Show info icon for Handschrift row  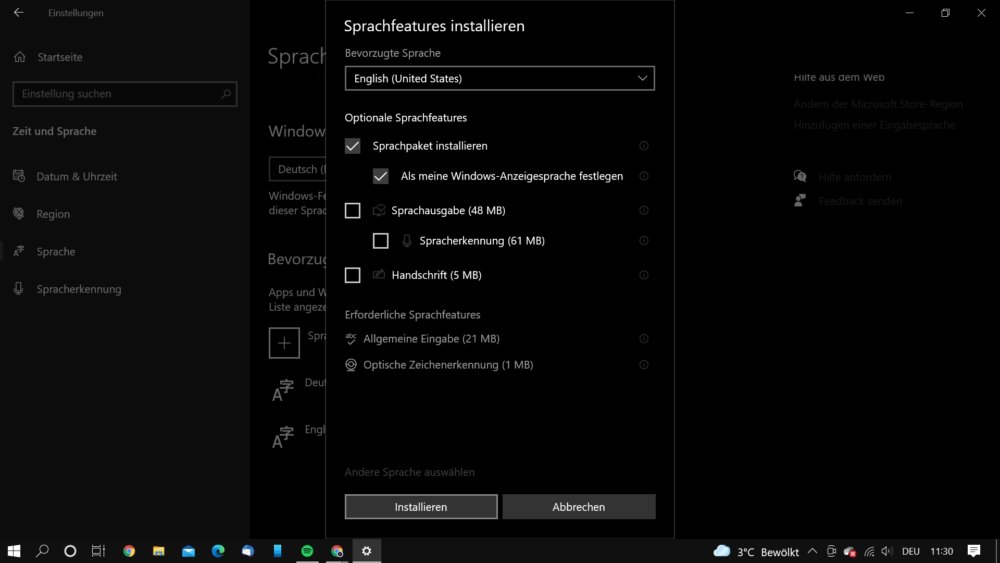(644, 275)
